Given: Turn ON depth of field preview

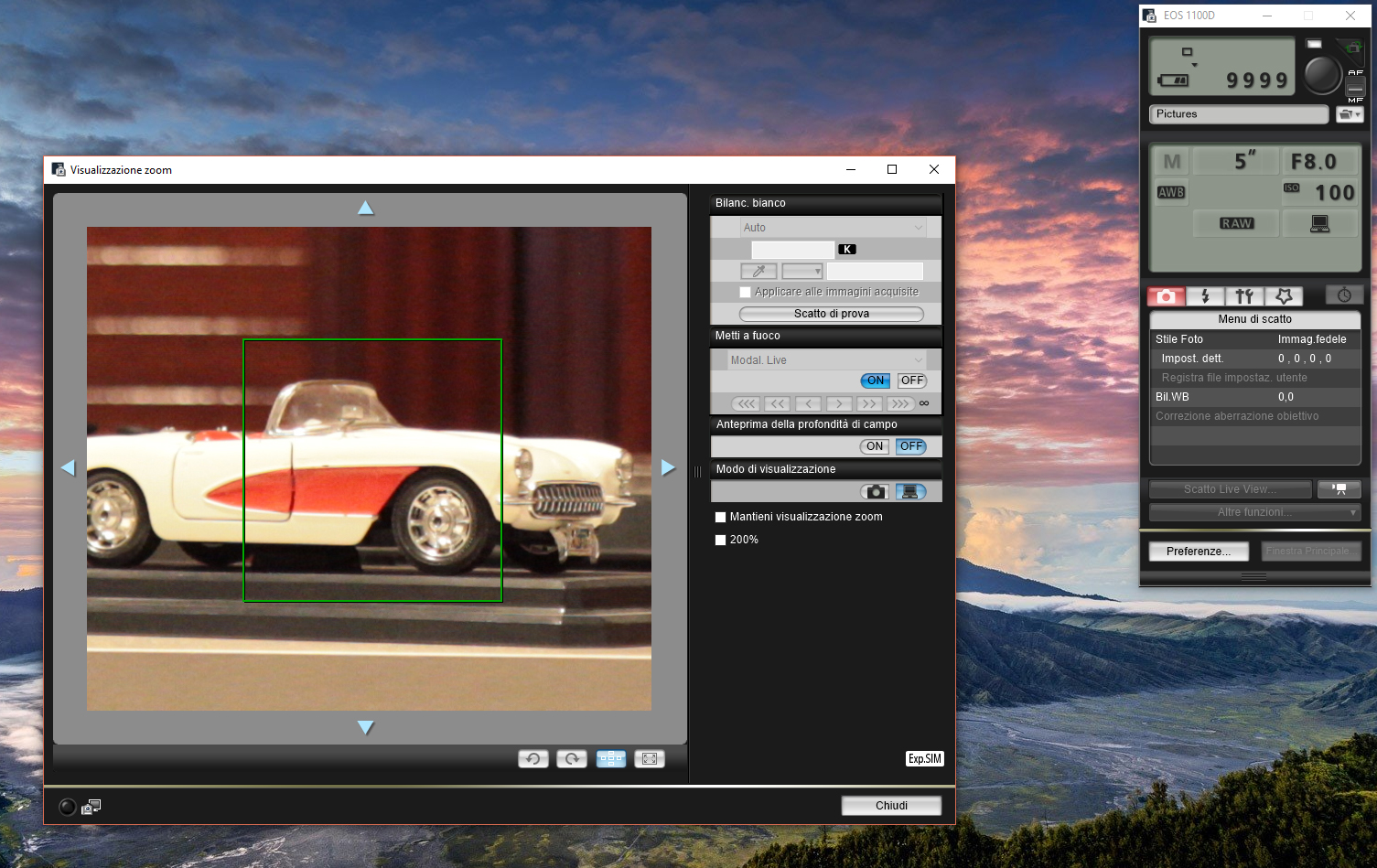Looking at the screenshot, I should pos(875,446).
